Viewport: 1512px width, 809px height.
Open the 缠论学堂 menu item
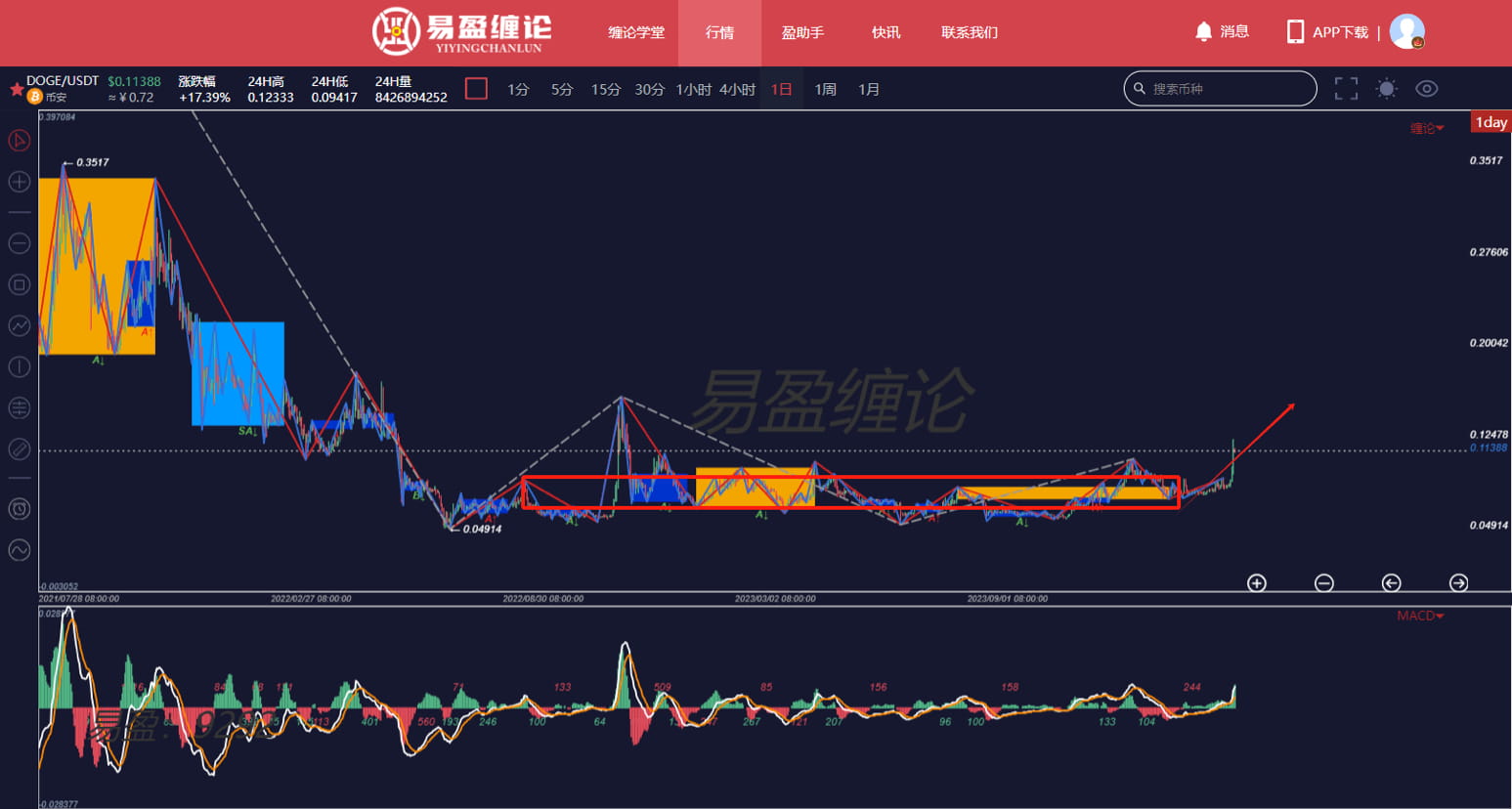636,32
